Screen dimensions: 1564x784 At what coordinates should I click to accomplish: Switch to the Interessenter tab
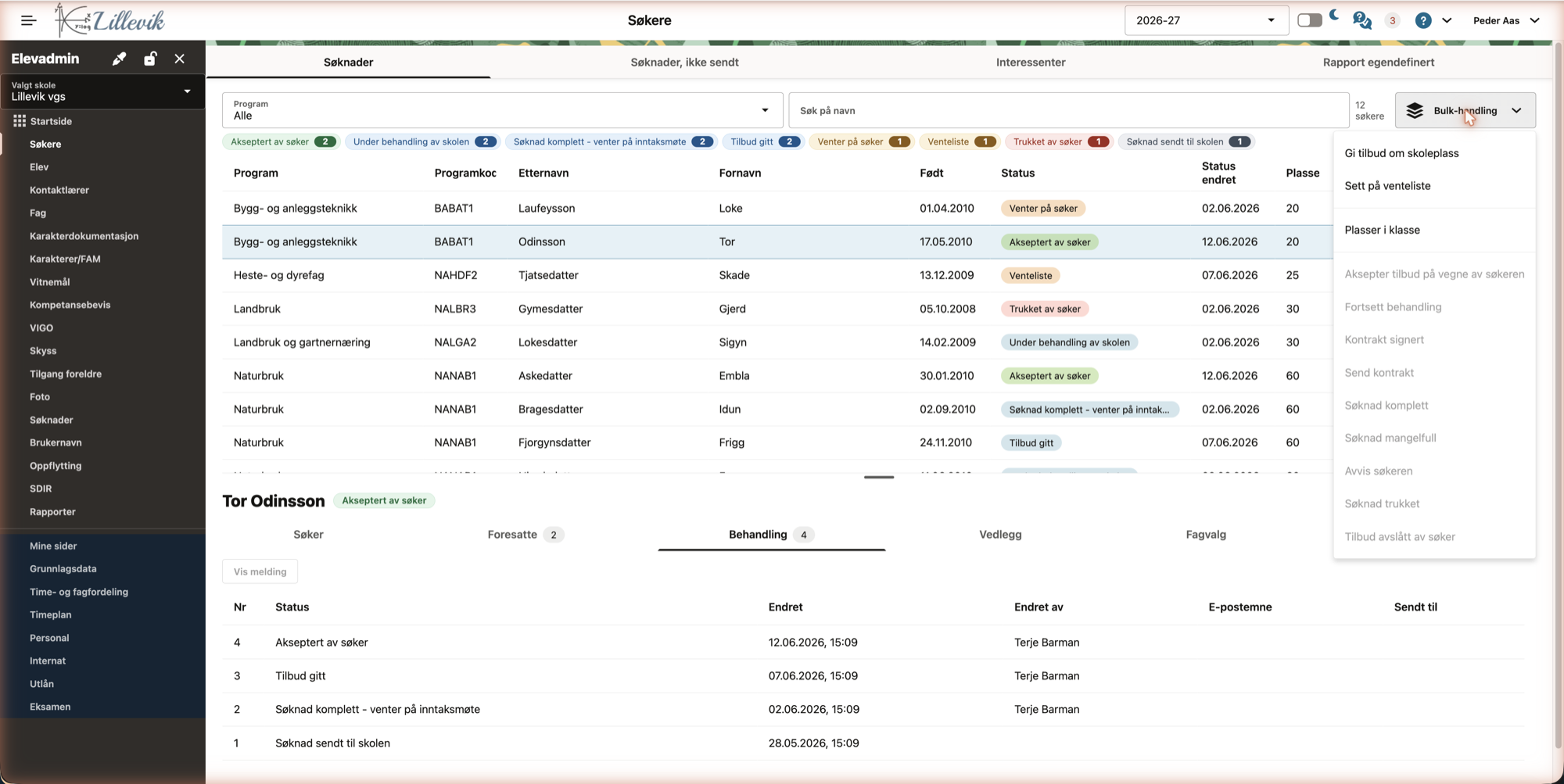1030,62
